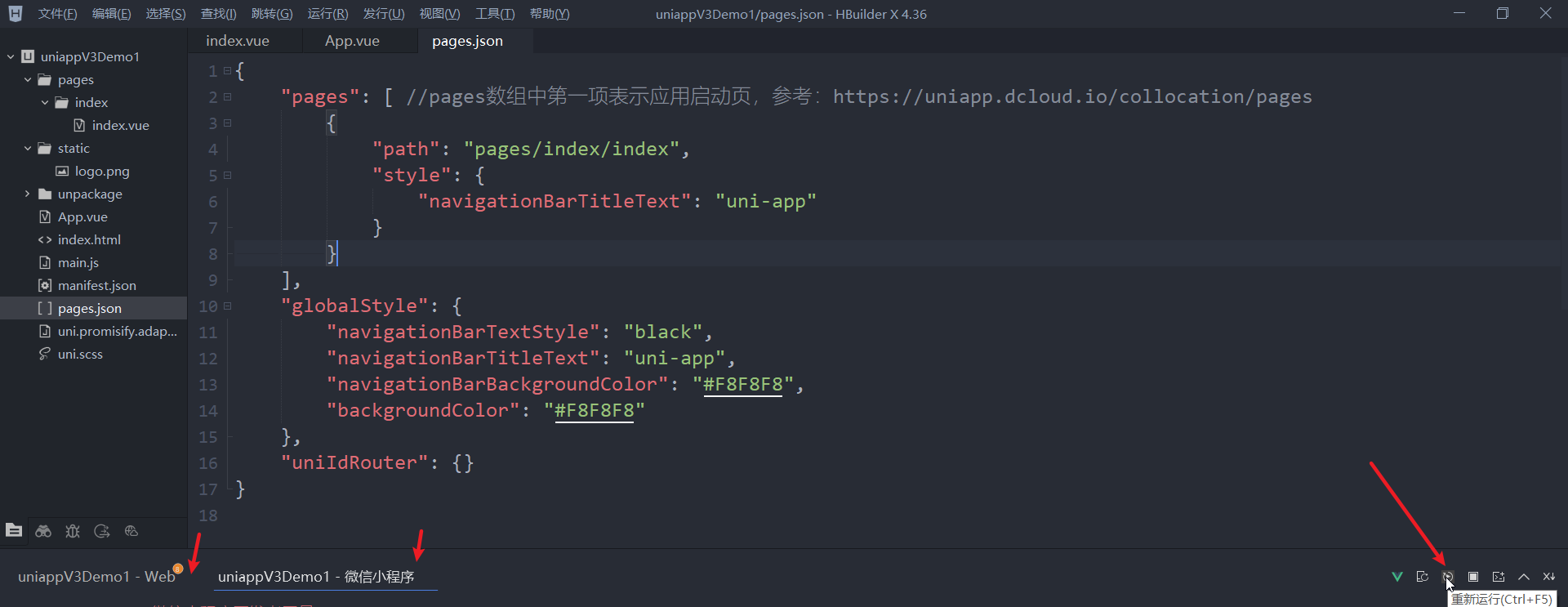Open the 发行(U) menu
The height and width of the screenshot is (607, 1568).
click(384, 14)
